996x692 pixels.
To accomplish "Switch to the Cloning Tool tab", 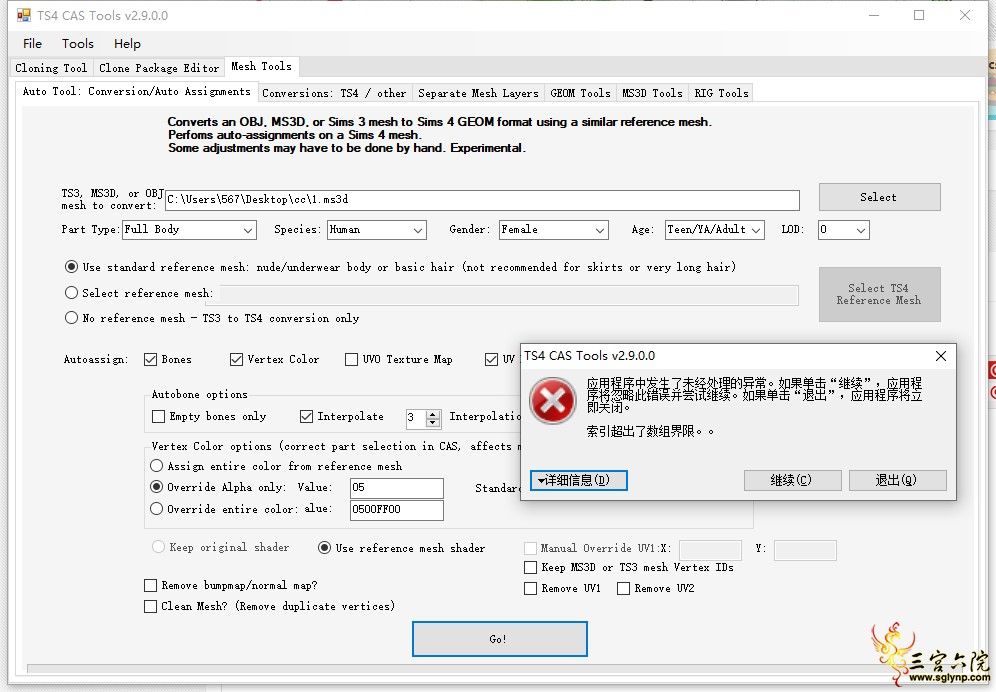I will click(51, 68).
